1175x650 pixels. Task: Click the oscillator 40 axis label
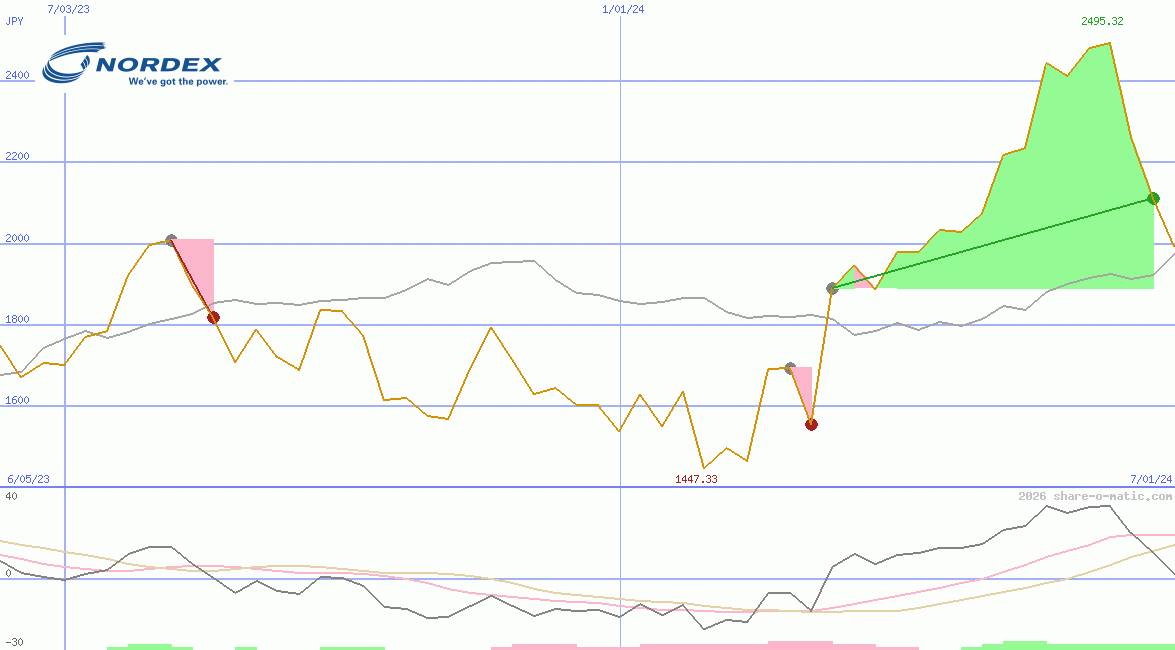11,496
